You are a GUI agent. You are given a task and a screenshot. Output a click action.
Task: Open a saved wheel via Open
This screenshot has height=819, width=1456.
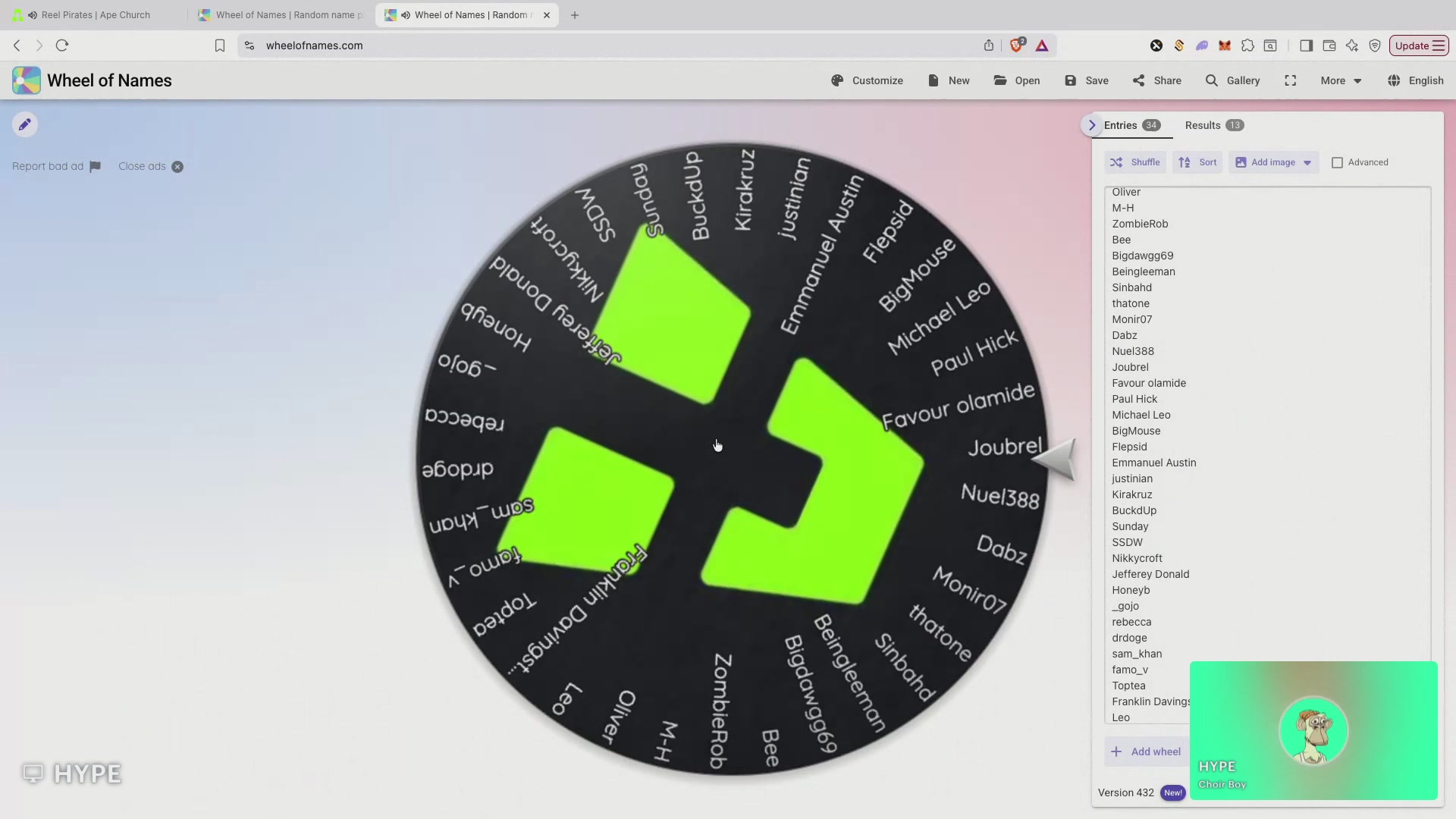[1017, 80]
